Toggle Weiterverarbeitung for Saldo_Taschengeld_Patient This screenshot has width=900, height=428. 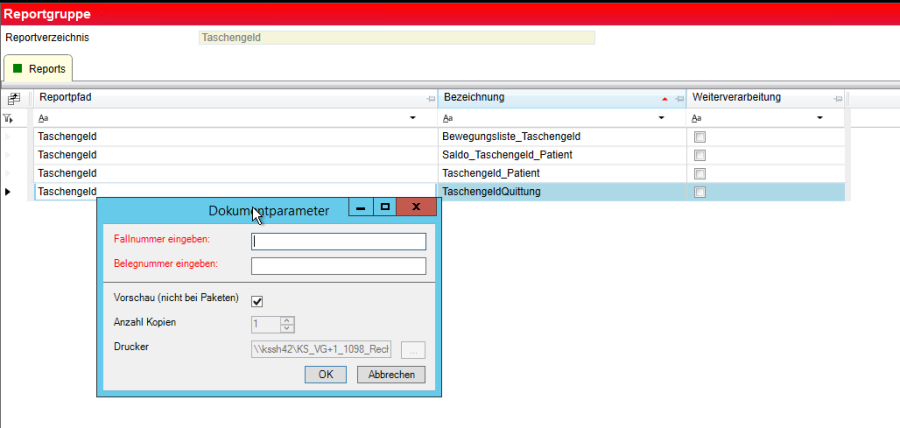coord(700,155)
